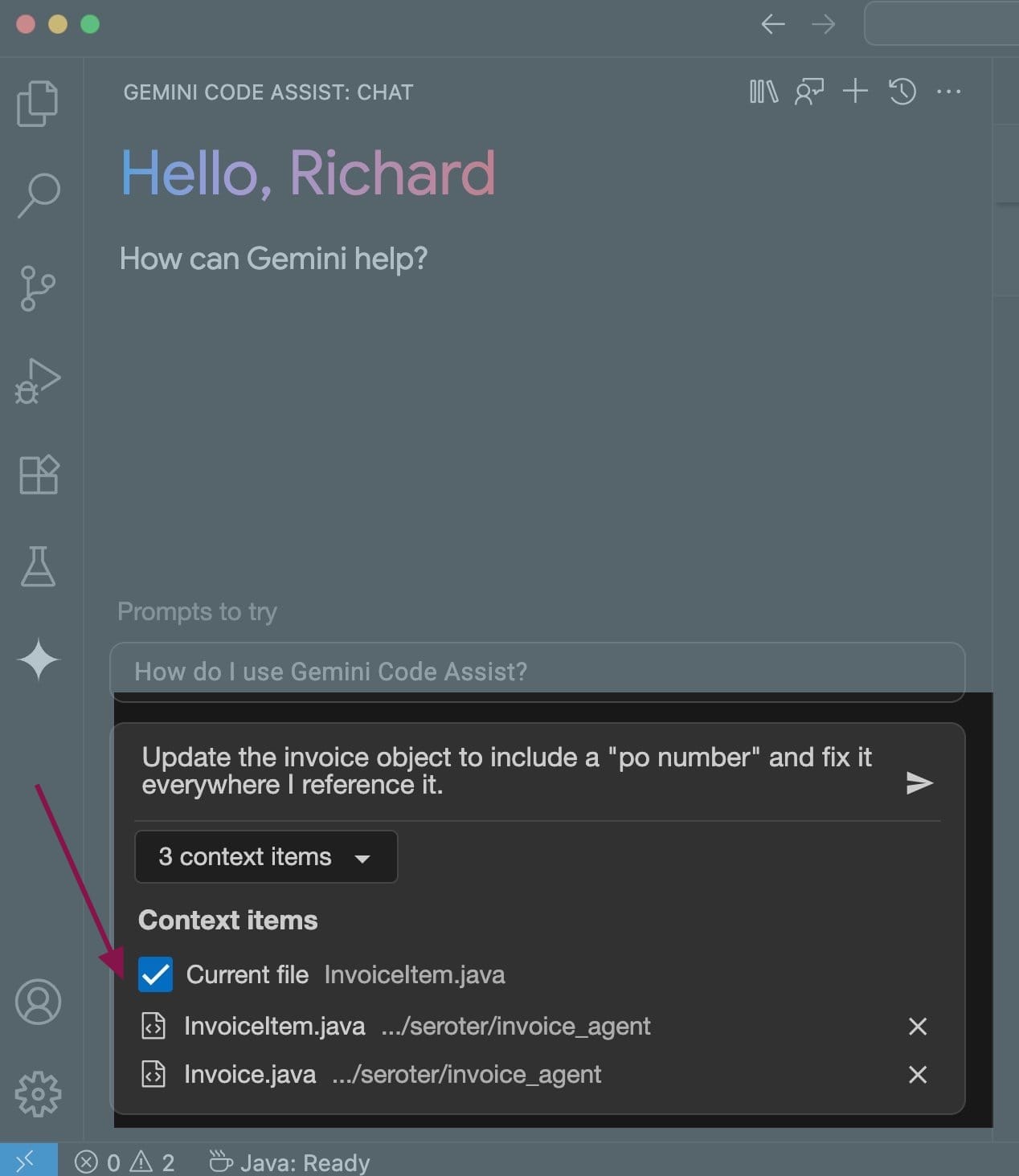The height and width of the screenshot is (1176, 1019).
Task: Open errors and warnings in status bar
Action: [125, 1162]
